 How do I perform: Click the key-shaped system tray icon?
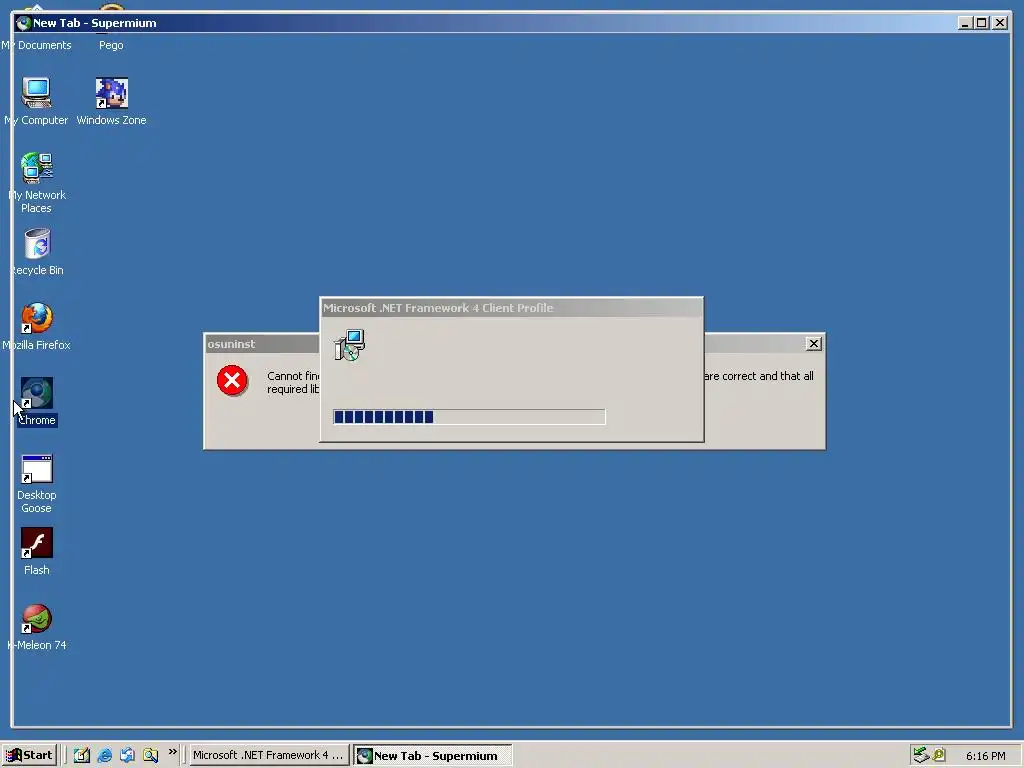point(939,755)
